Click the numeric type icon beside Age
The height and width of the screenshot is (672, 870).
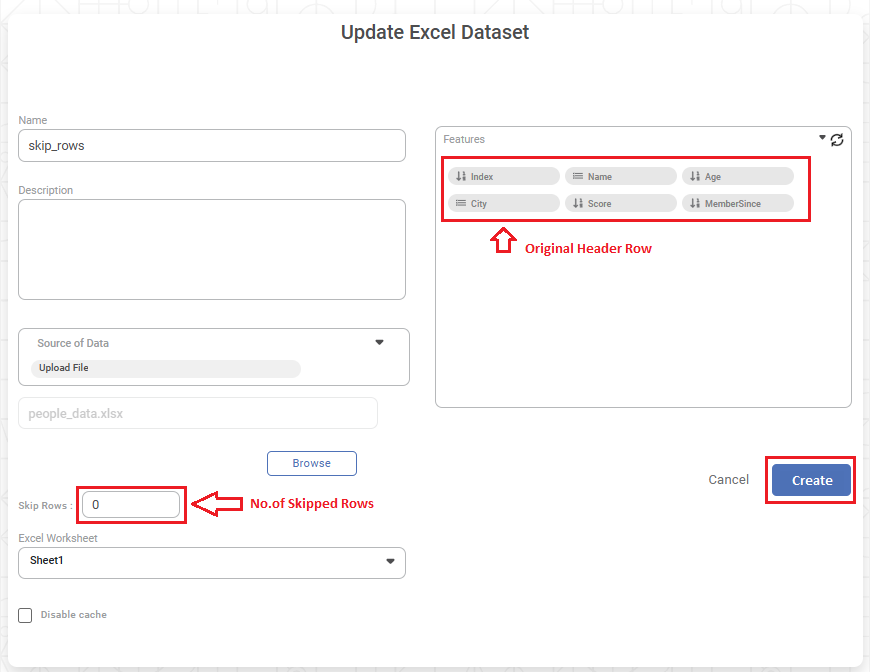coord(695,177)
